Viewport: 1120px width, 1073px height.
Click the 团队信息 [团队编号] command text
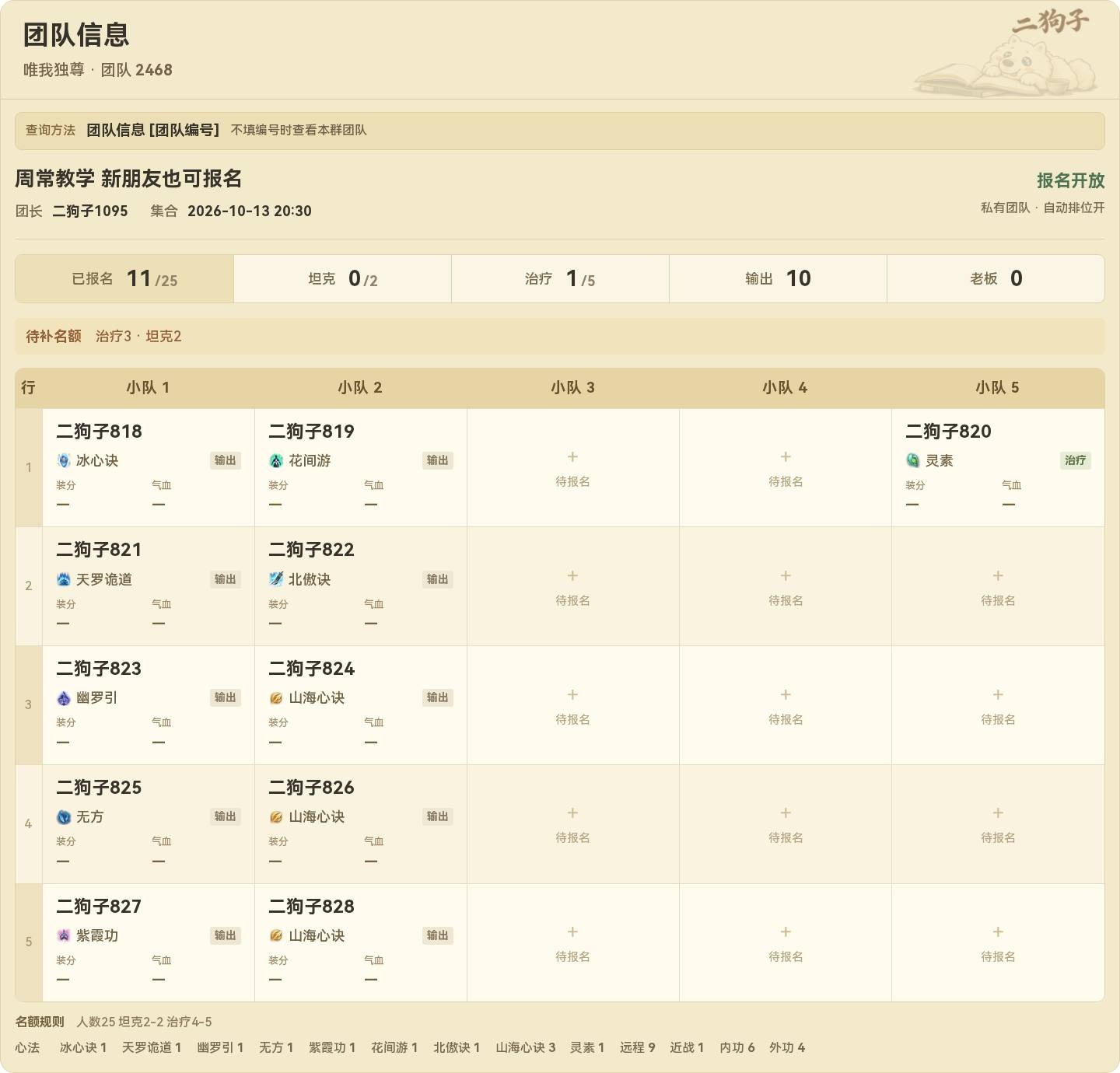tap(153, 130)
